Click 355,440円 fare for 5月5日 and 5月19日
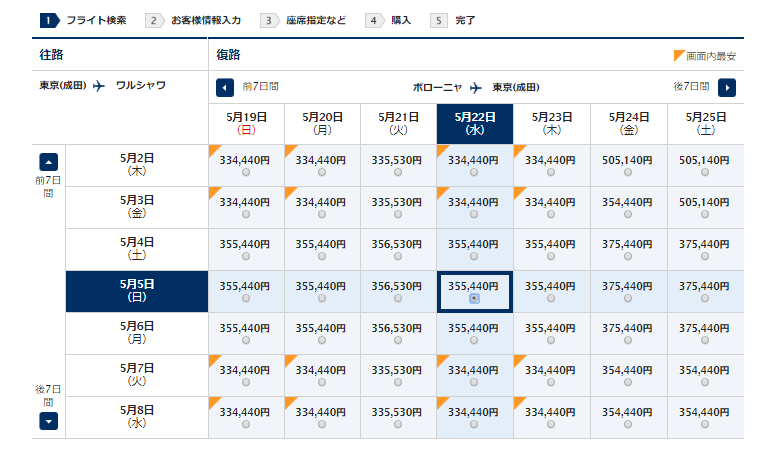This screenshot has height=466, width=782. point(245,286)
